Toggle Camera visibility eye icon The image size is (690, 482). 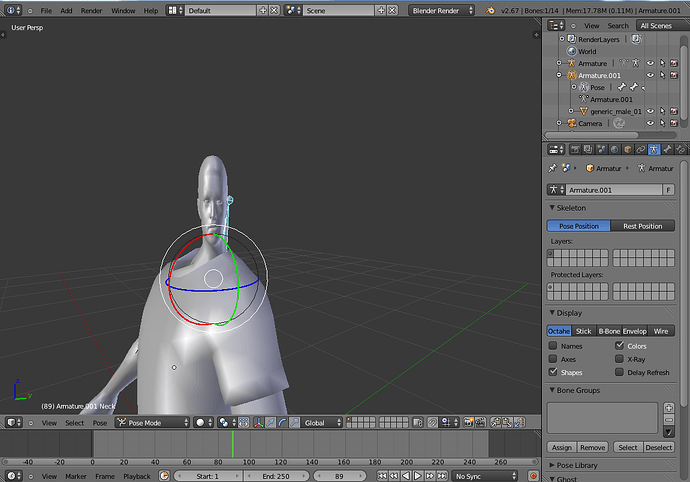tap(650, 123)
